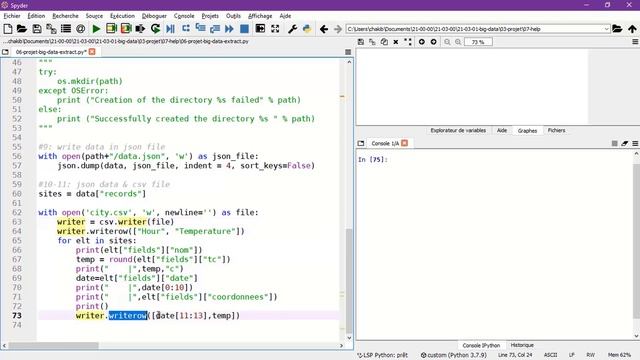Expand the working directory path dropdown
The width and height of the screenshot is (640, 360).
tap(606, 29)
